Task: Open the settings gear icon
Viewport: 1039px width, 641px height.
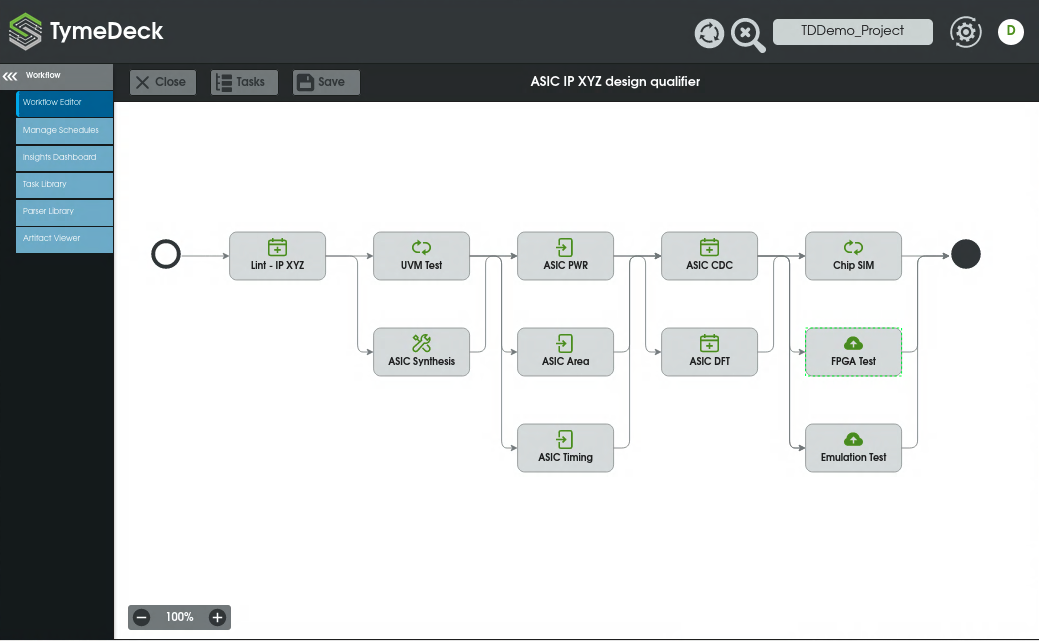Action: coord(965,32)
